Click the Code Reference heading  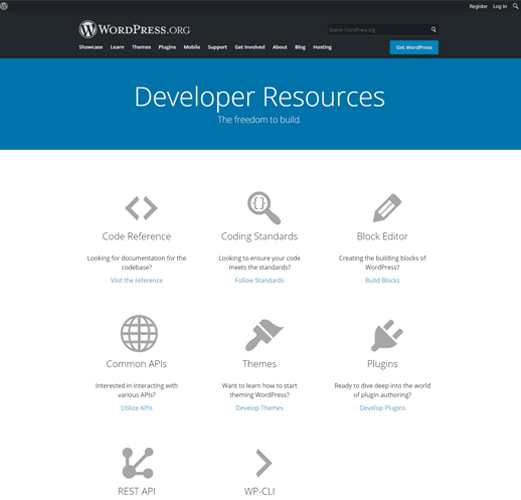click(x=137, y=236)
